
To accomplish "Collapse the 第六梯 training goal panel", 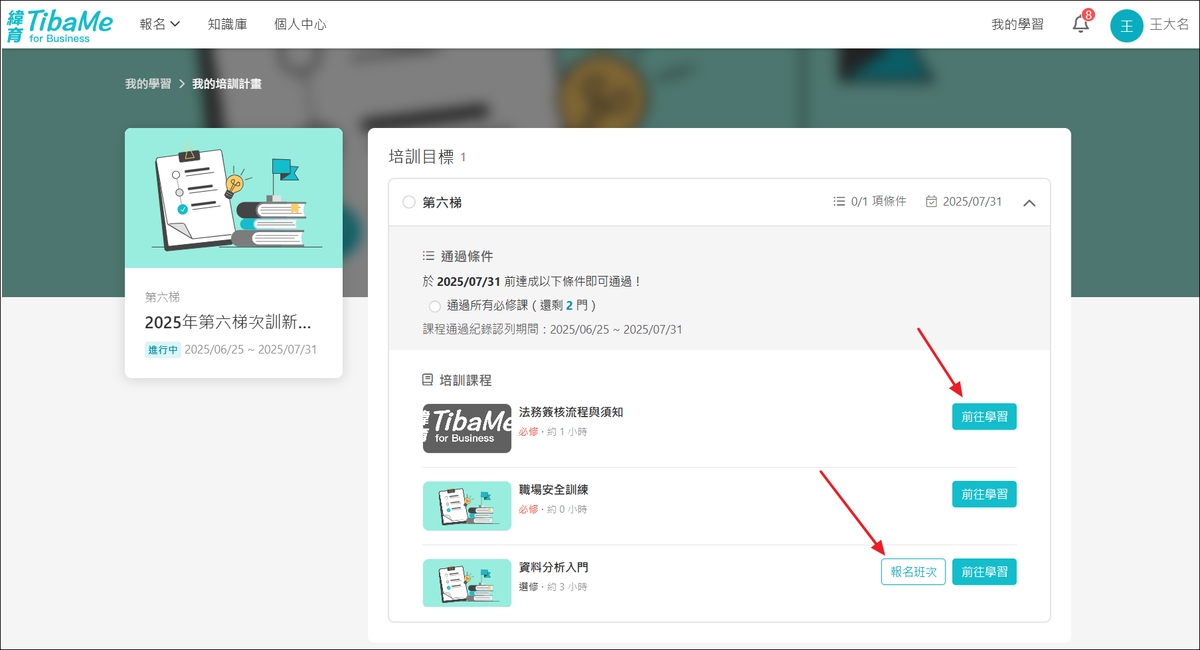I will click(x=1030, y=202).
